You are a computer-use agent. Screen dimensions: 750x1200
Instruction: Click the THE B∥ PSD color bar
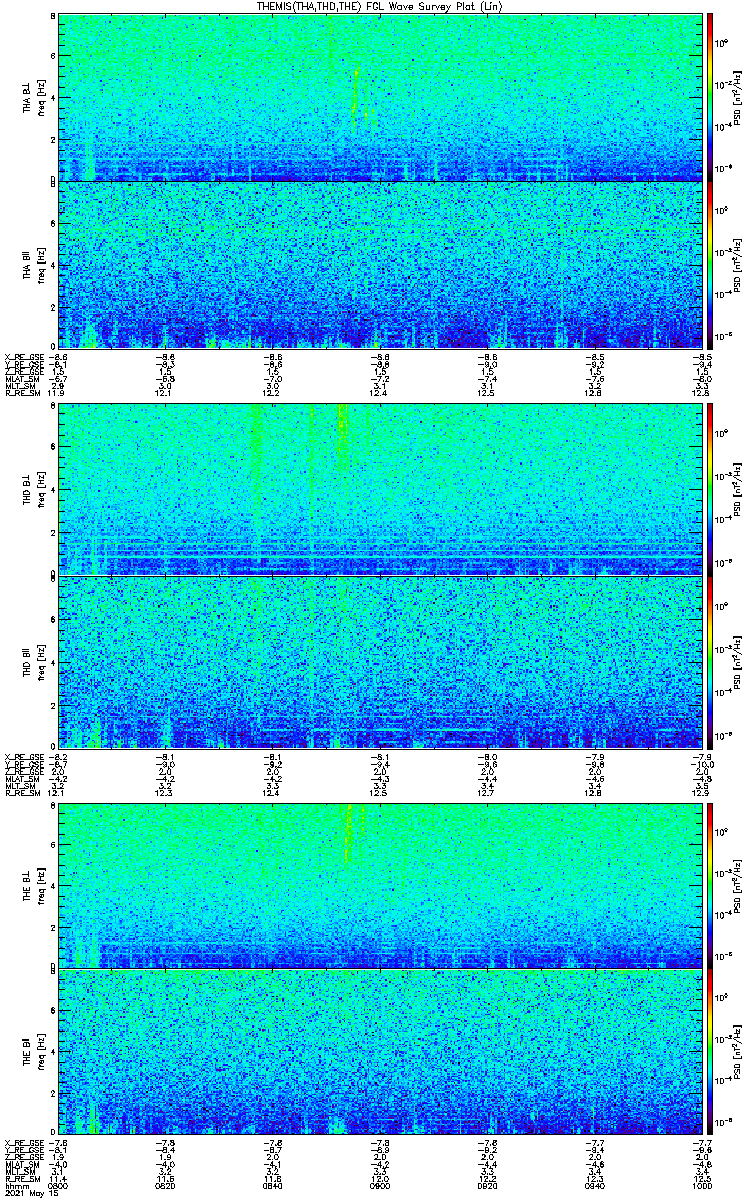pyautogui.click(x=711, y=1051)
